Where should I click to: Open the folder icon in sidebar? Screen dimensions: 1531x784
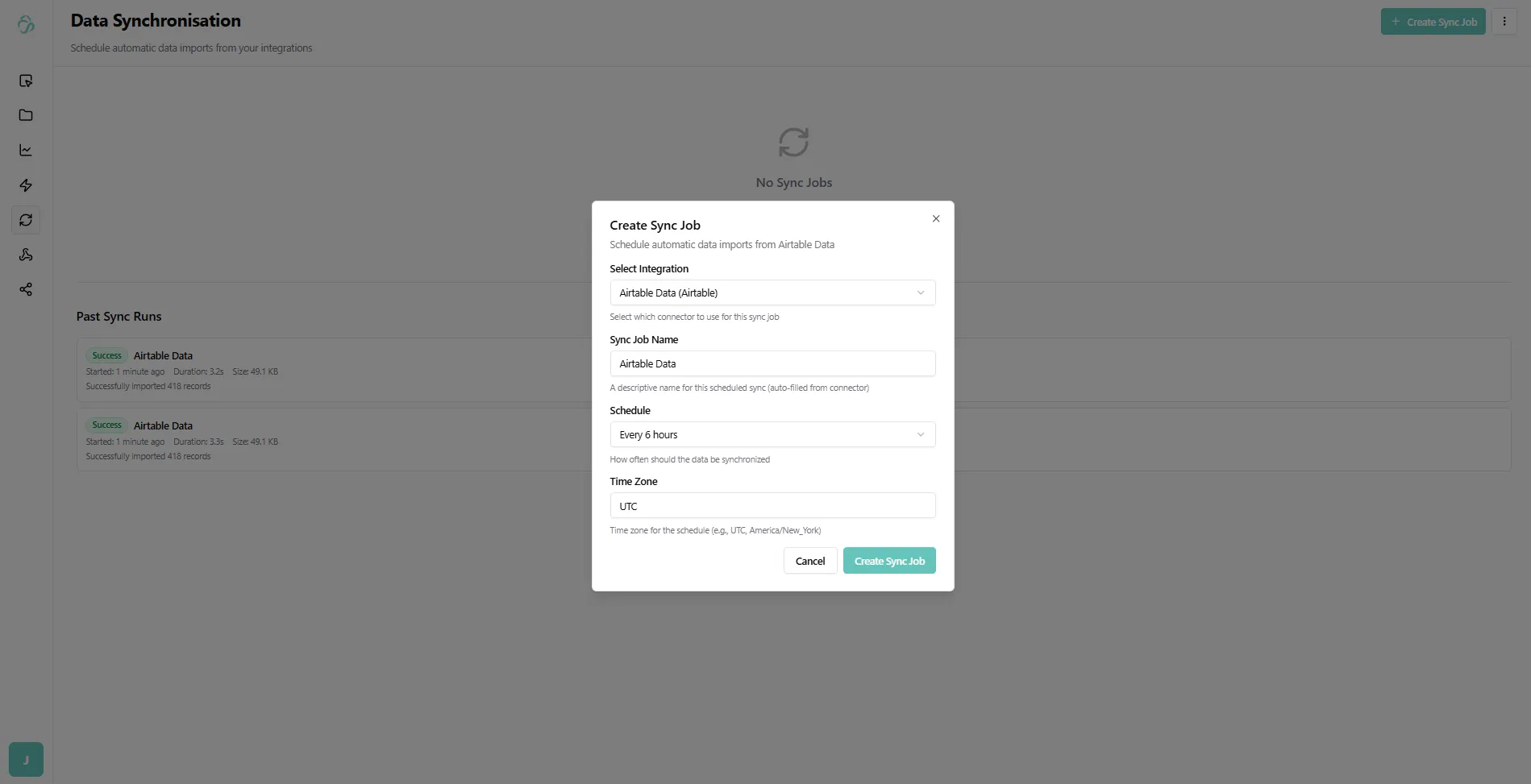pos(26,115)
